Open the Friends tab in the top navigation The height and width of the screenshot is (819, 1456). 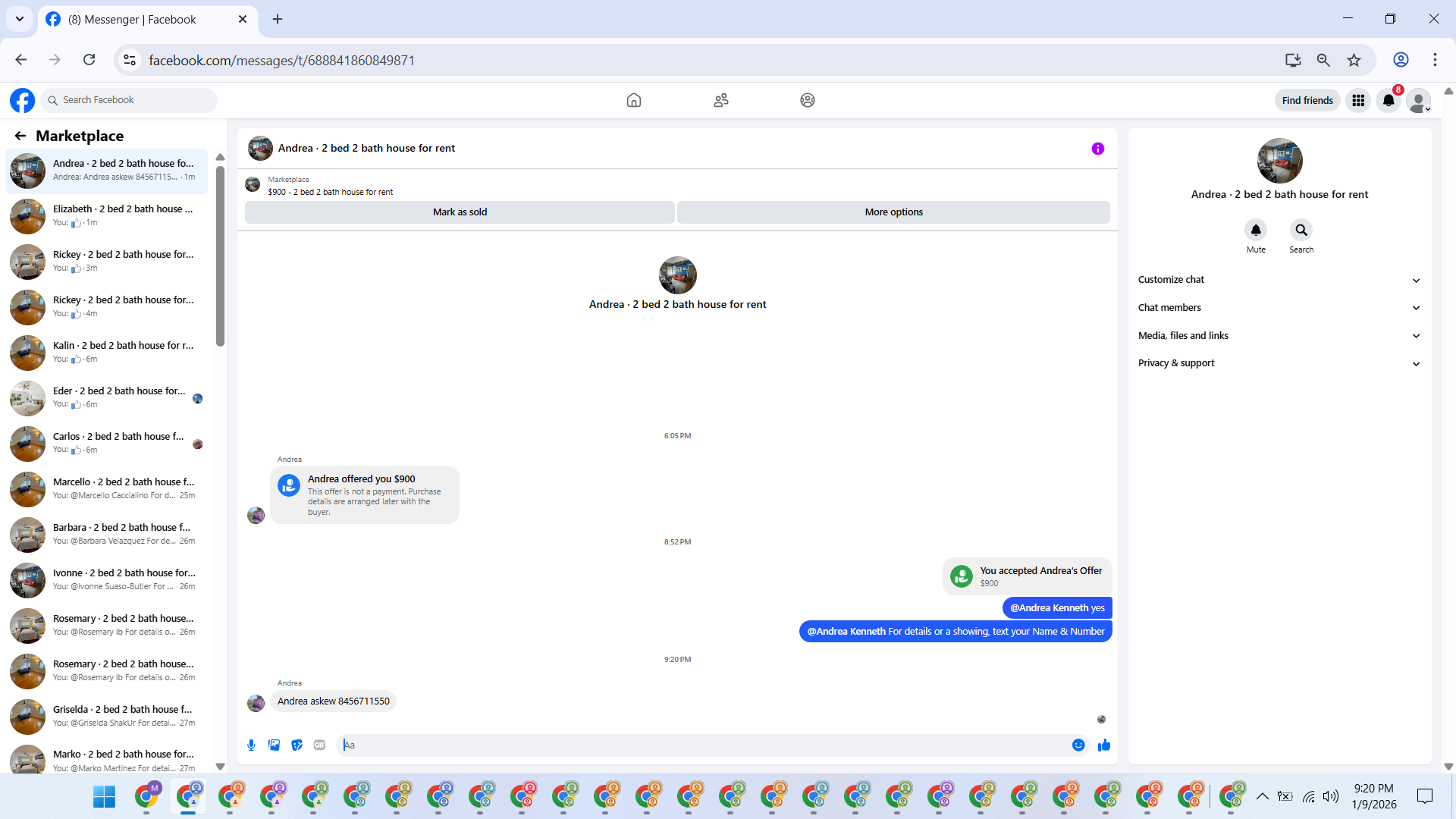[720, 100]
